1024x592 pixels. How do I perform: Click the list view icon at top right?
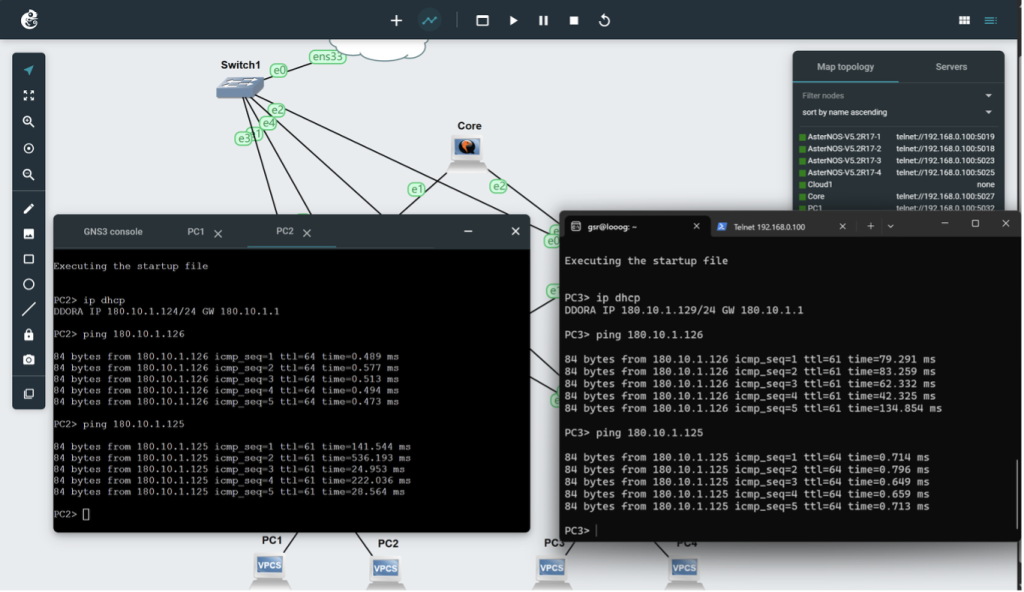pyautogui.click(x=991, y=20)
